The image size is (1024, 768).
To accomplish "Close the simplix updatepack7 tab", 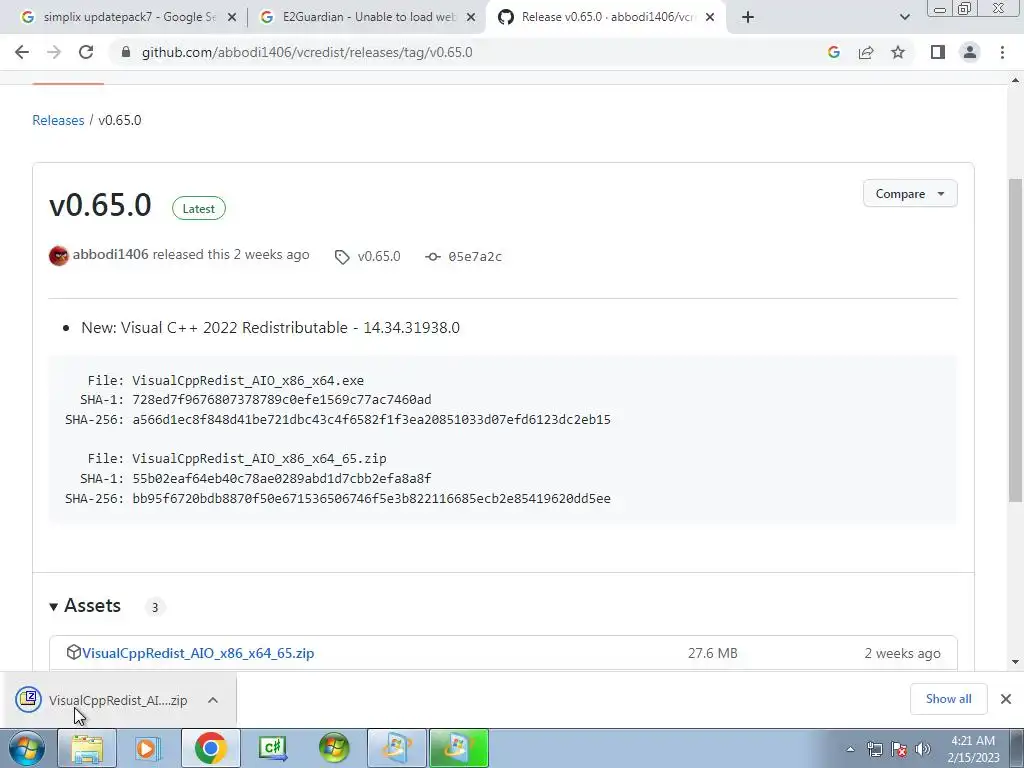I will [x=232, y=18].
